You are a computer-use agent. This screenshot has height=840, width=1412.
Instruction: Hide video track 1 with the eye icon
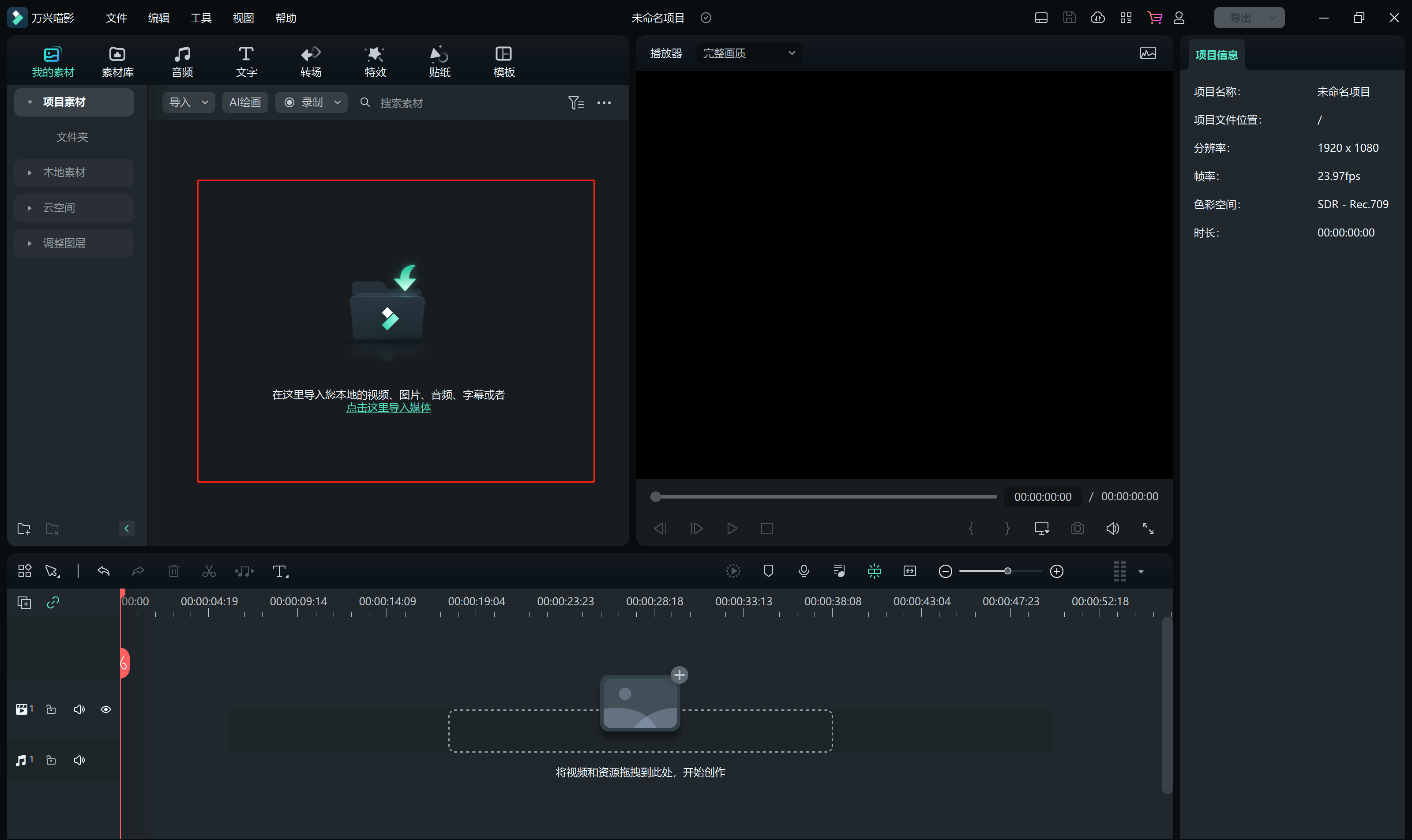[x=106, y=709]
